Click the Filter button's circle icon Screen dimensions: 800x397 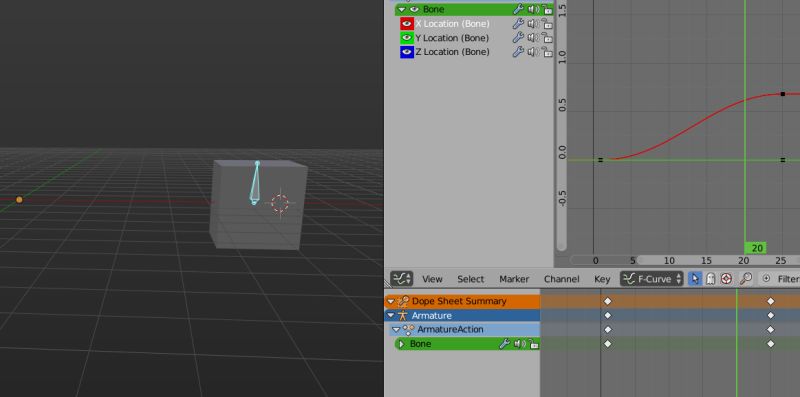(x=766, y=279)
